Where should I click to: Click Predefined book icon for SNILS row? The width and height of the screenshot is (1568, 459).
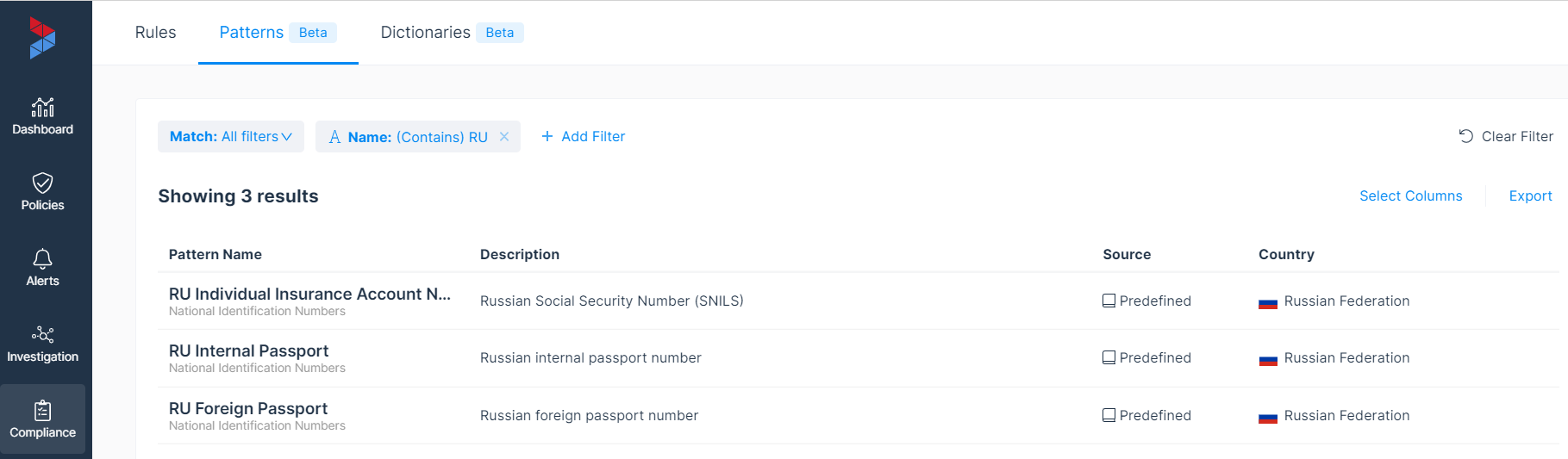click(1109, 301)
